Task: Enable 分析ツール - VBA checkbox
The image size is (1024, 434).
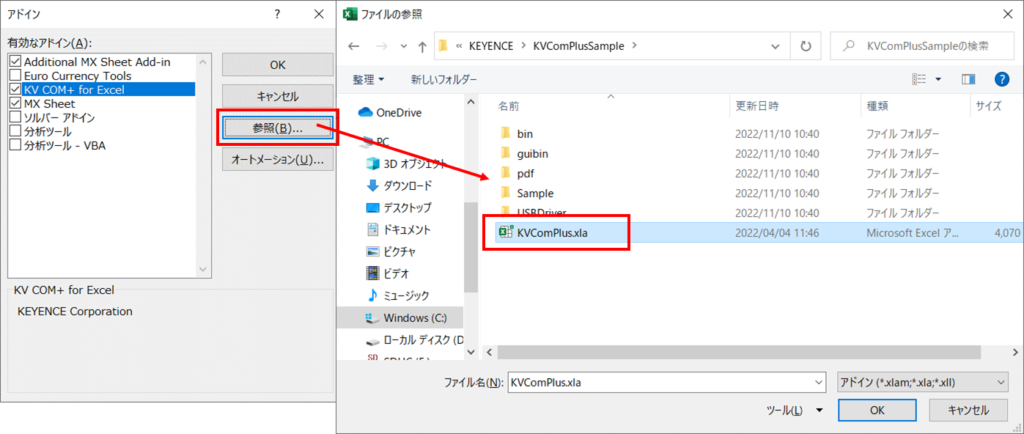Action: [x=16, y=145]
